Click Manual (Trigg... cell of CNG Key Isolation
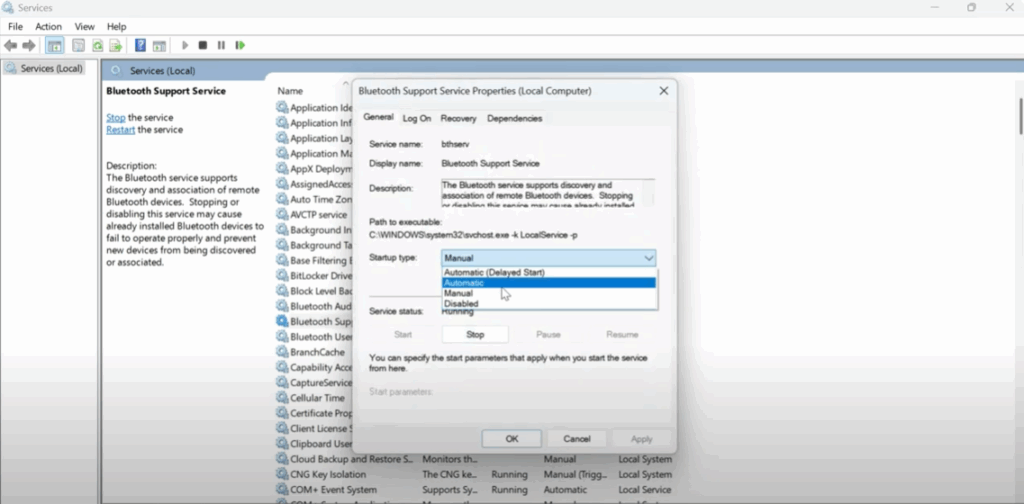 [575, 475]
